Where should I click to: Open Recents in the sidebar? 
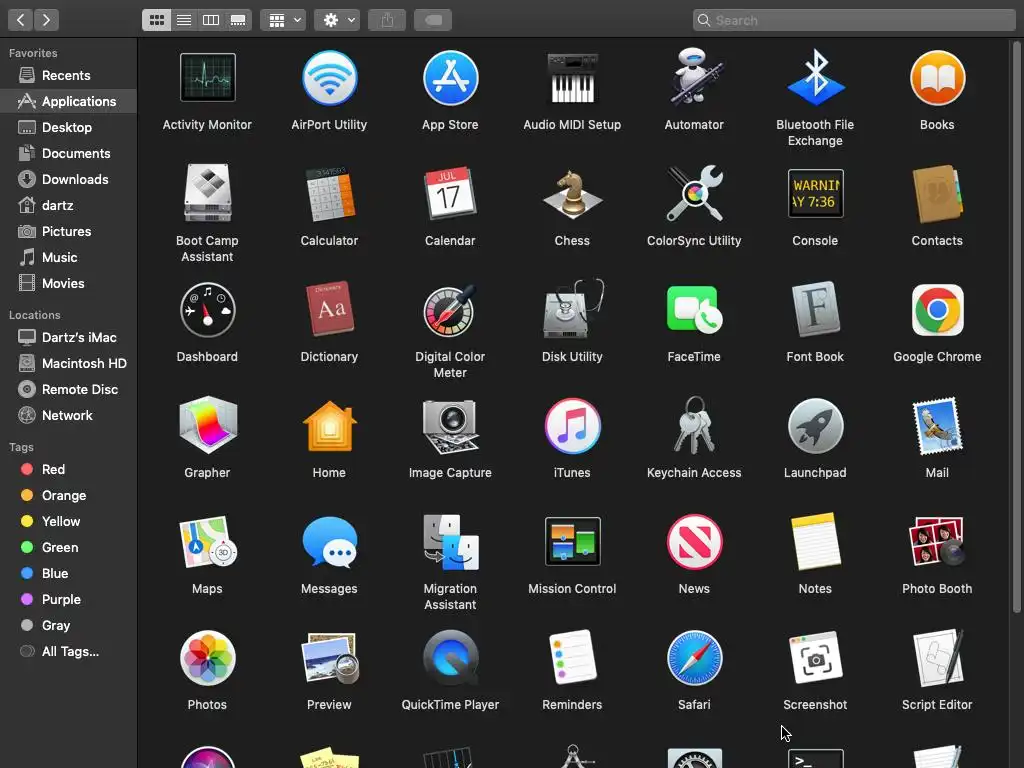pyautogui.click(x=69, y=75)
